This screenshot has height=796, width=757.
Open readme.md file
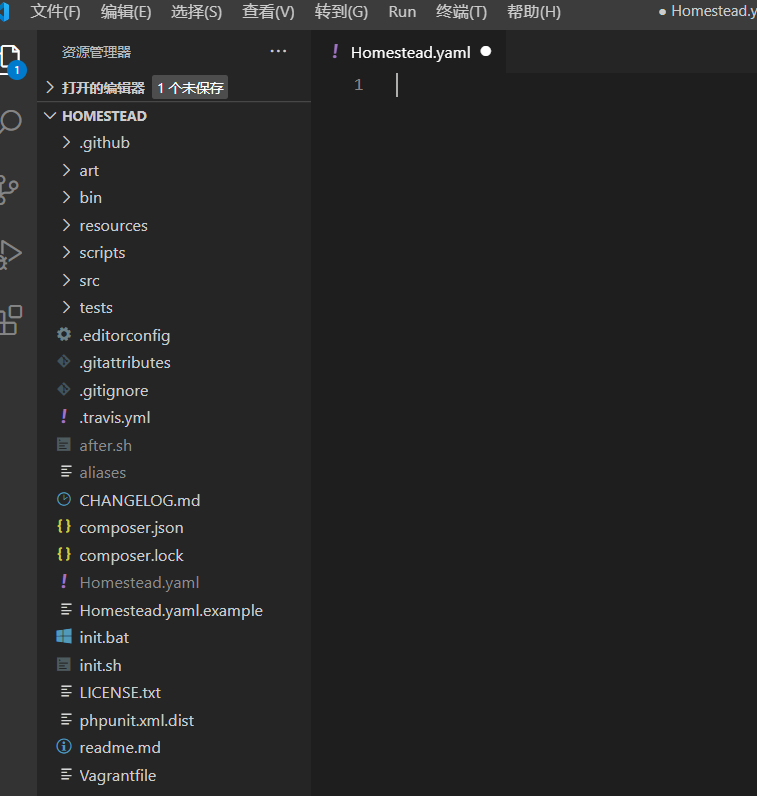[x=120, y=747]
